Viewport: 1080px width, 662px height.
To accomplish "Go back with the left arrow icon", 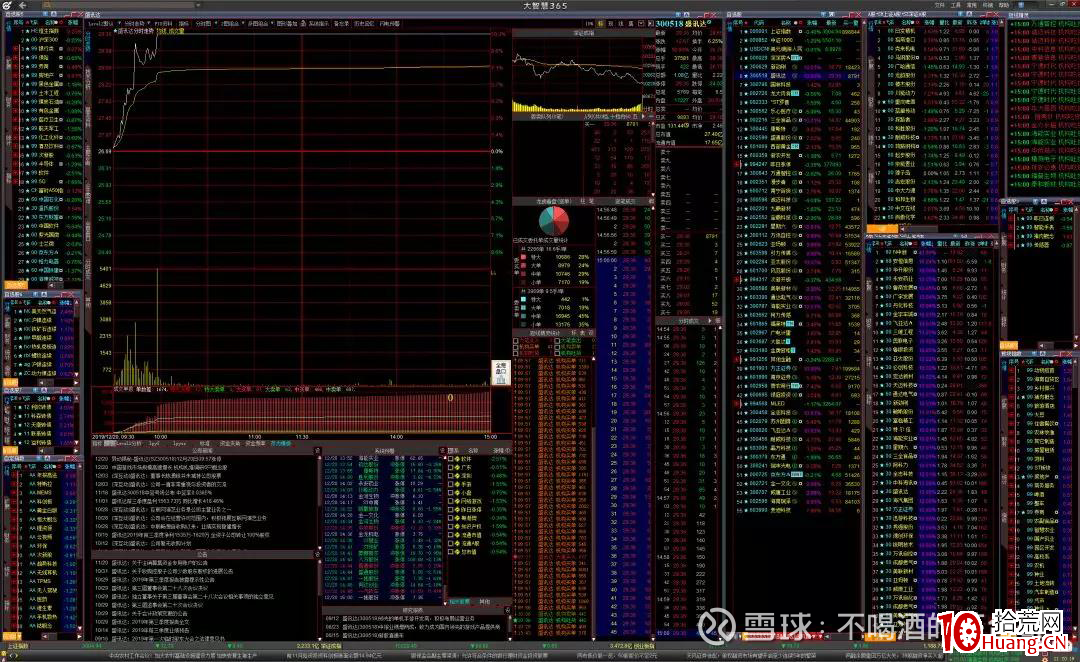I will pyautogui.click(x=23, y=6).
